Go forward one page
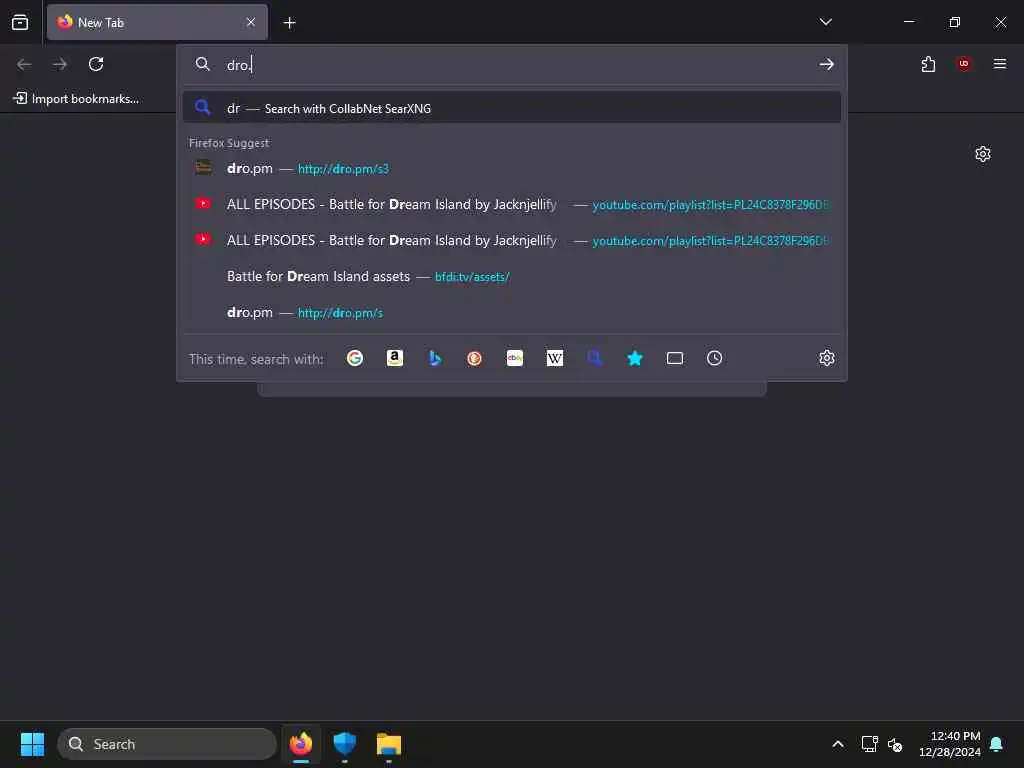 [60, 64]
